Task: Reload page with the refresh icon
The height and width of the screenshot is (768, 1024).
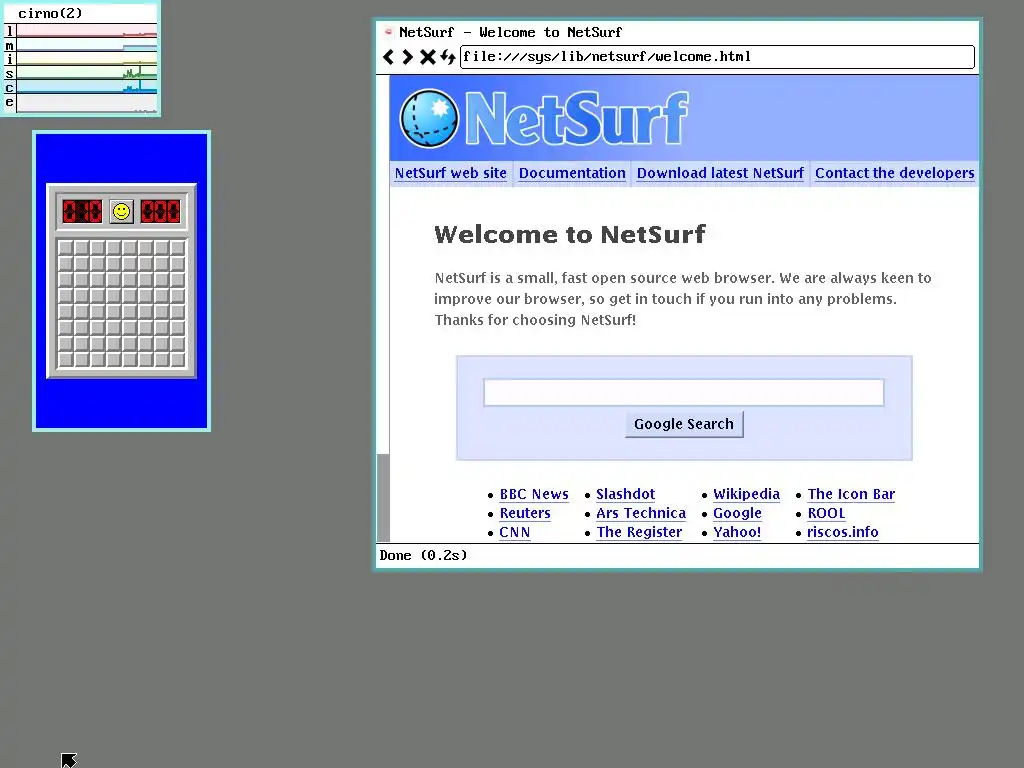Action: 447,57
